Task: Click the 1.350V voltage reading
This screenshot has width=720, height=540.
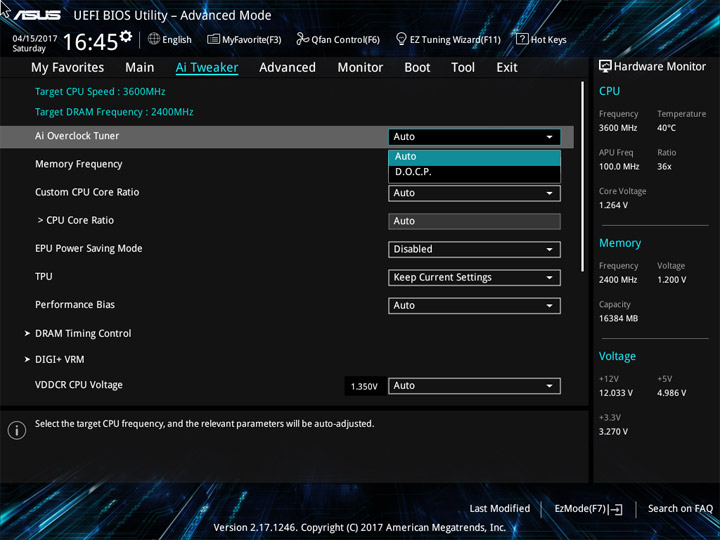Action: pos(364,387)
